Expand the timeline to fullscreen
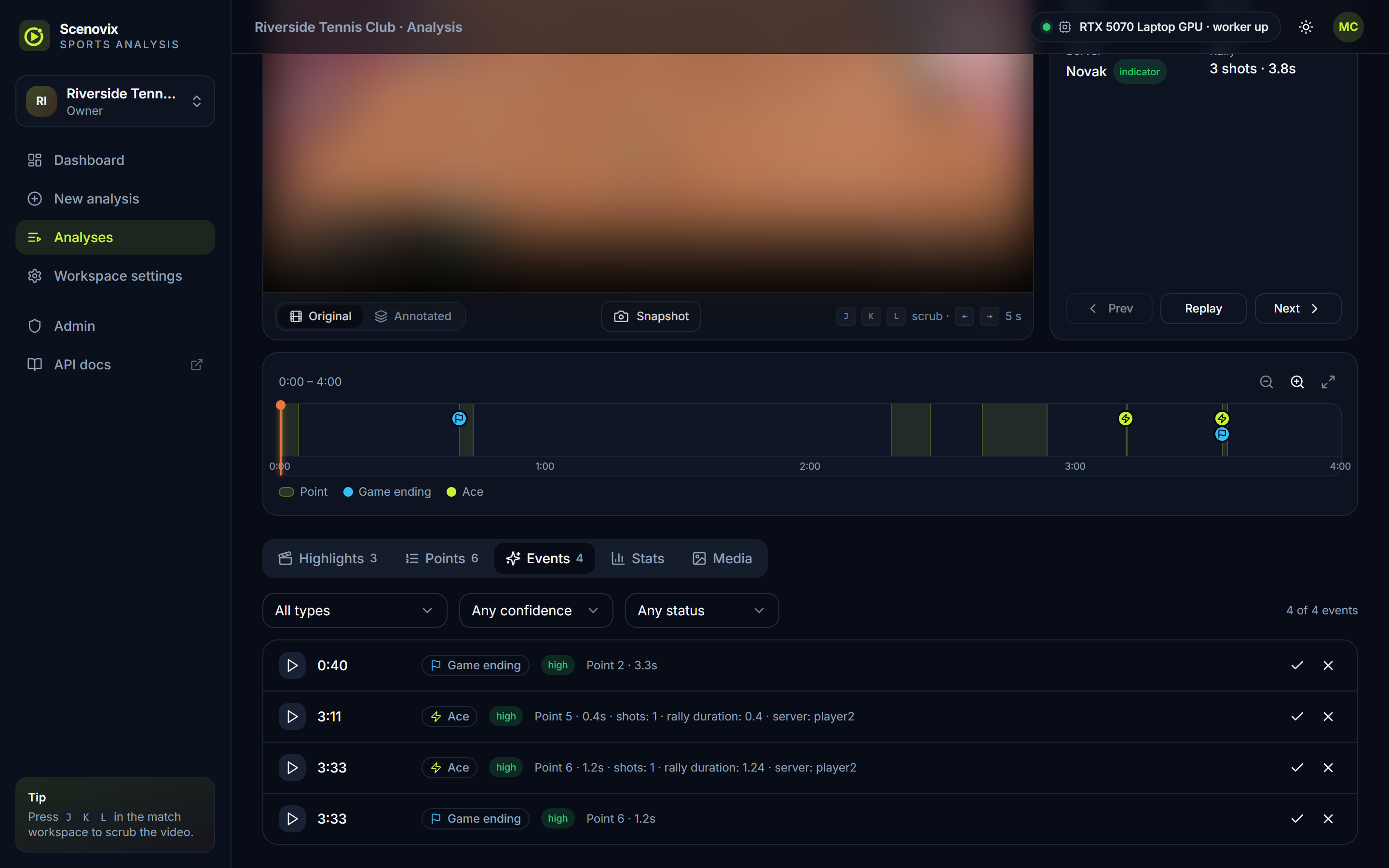 tap(1328, 382)
